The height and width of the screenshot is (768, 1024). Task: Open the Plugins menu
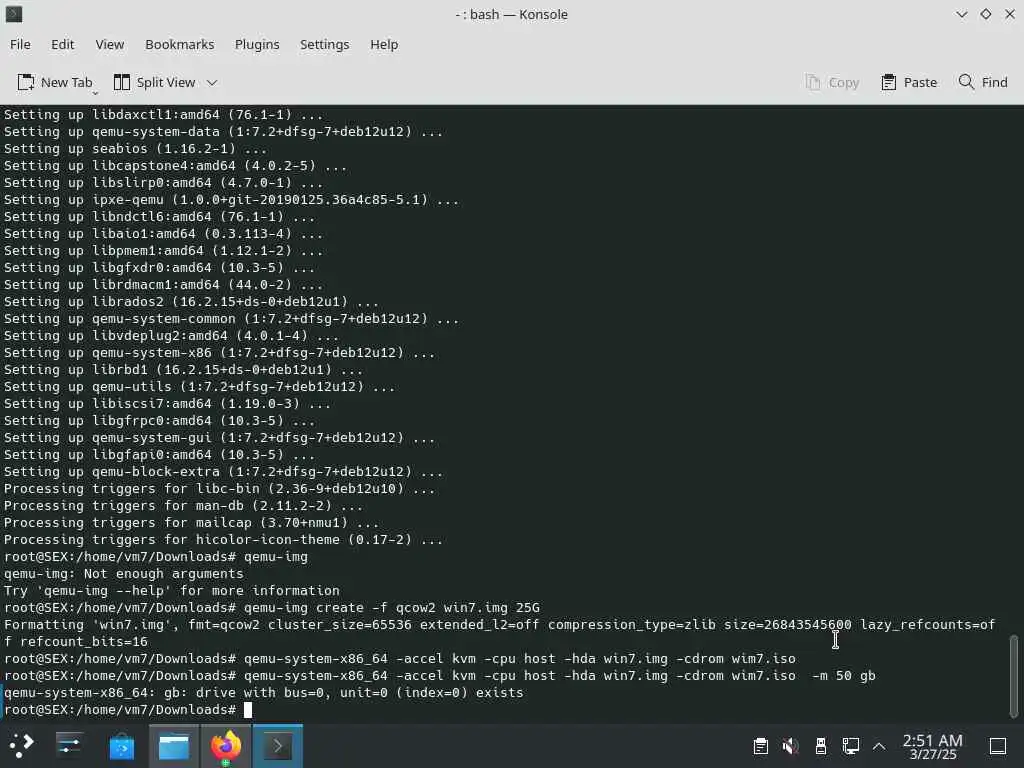257,44
